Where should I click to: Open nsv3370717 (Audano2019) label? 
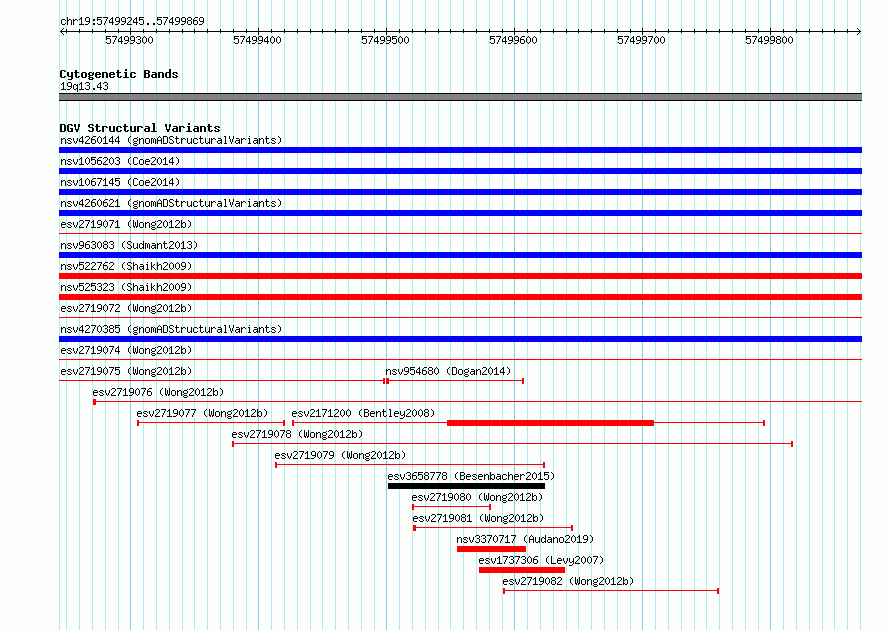(525, 539)
